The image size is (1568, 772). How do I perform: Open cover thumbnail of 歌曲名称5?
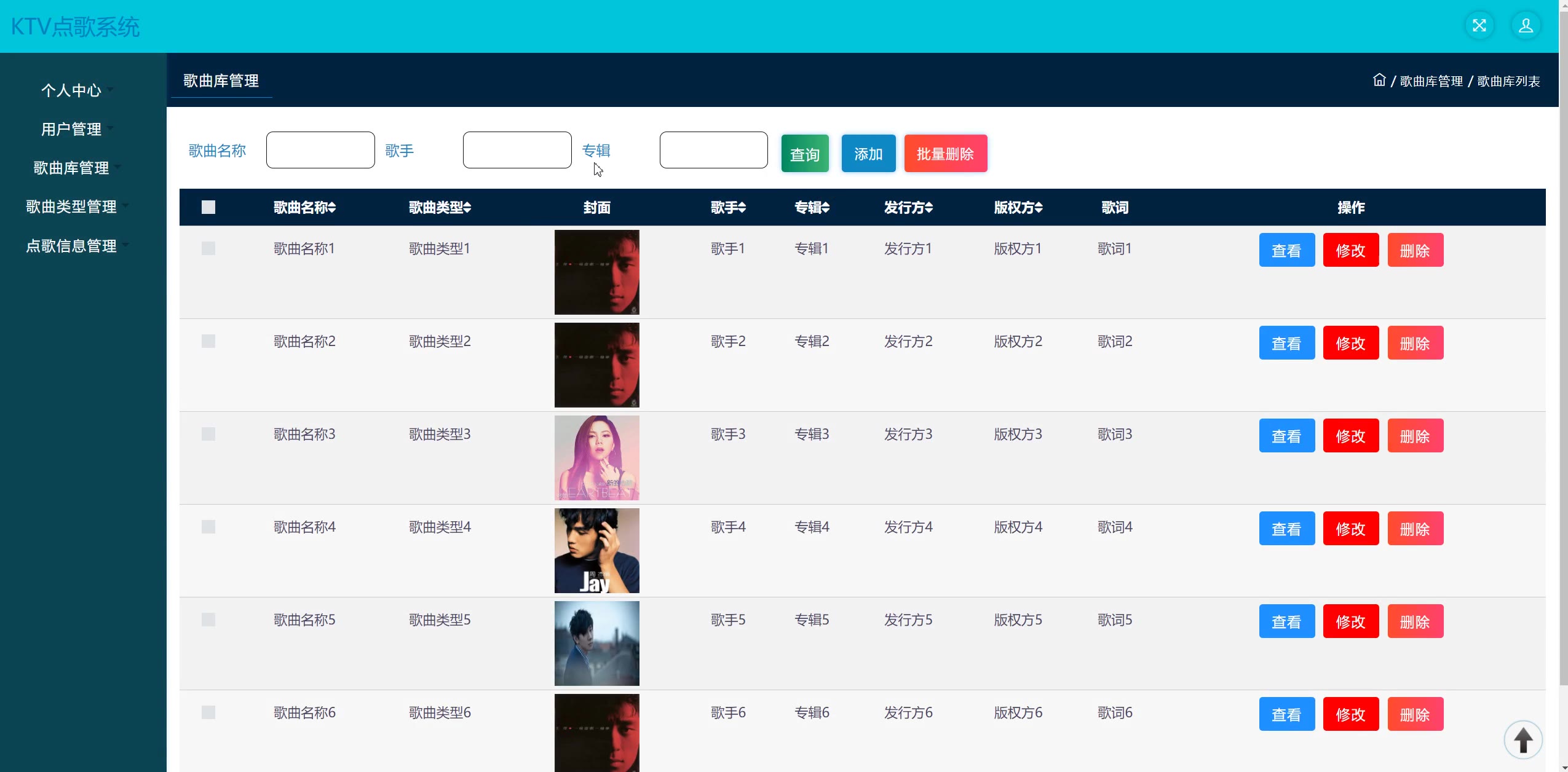pyautogui.click(x=597, y=644)
